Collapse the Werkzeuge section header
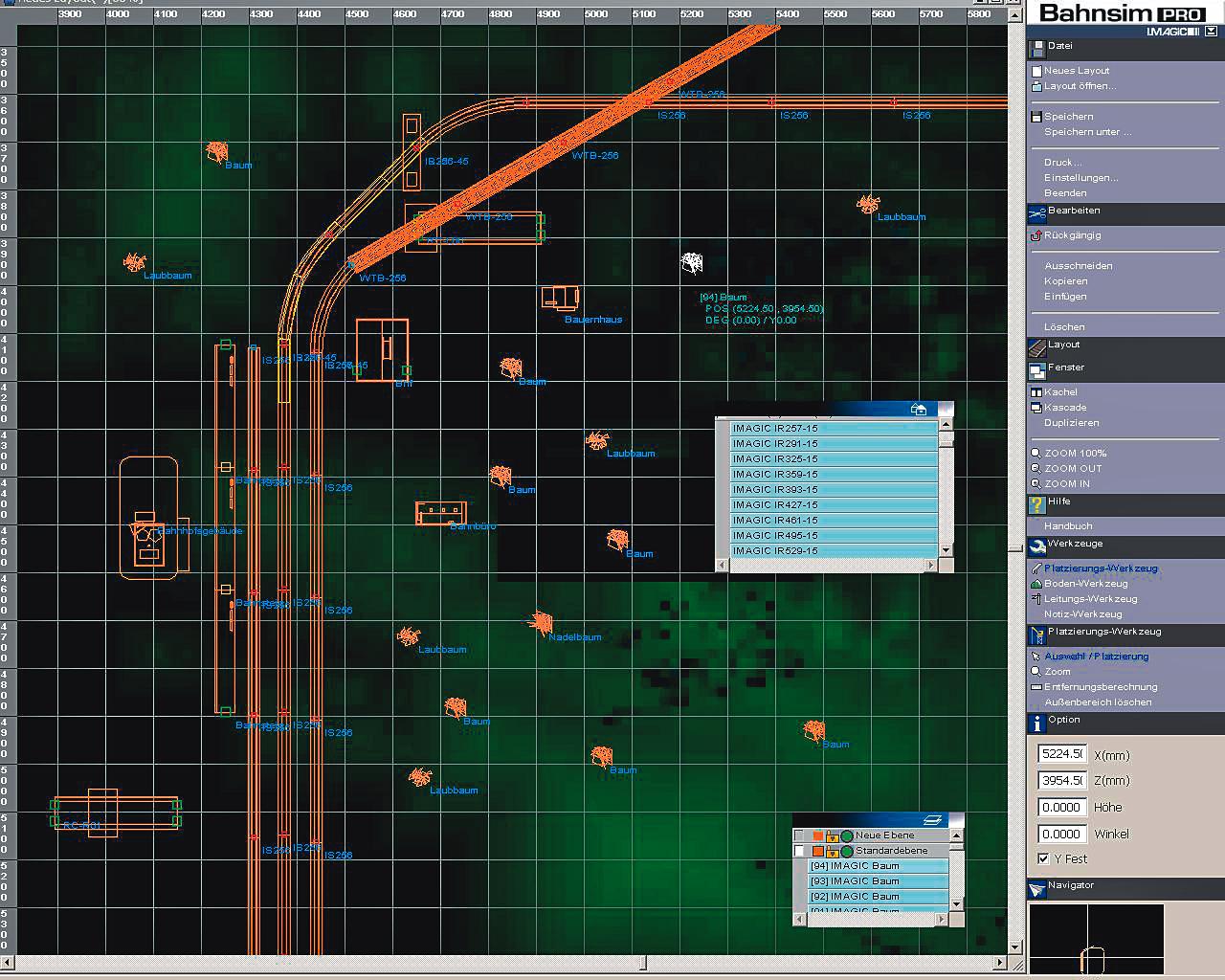Viewport: 1225px width, 980px height. 1125,547
